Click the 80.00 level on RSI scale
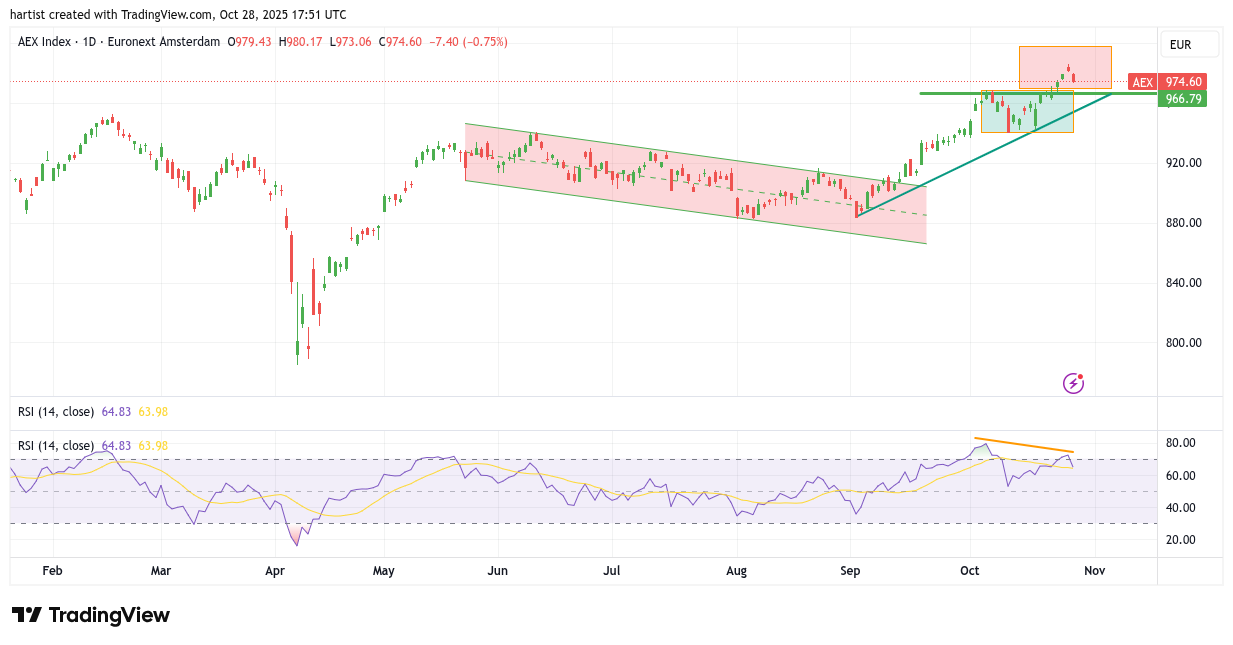Viewport: 1233px width, 645px height. 1182,443
